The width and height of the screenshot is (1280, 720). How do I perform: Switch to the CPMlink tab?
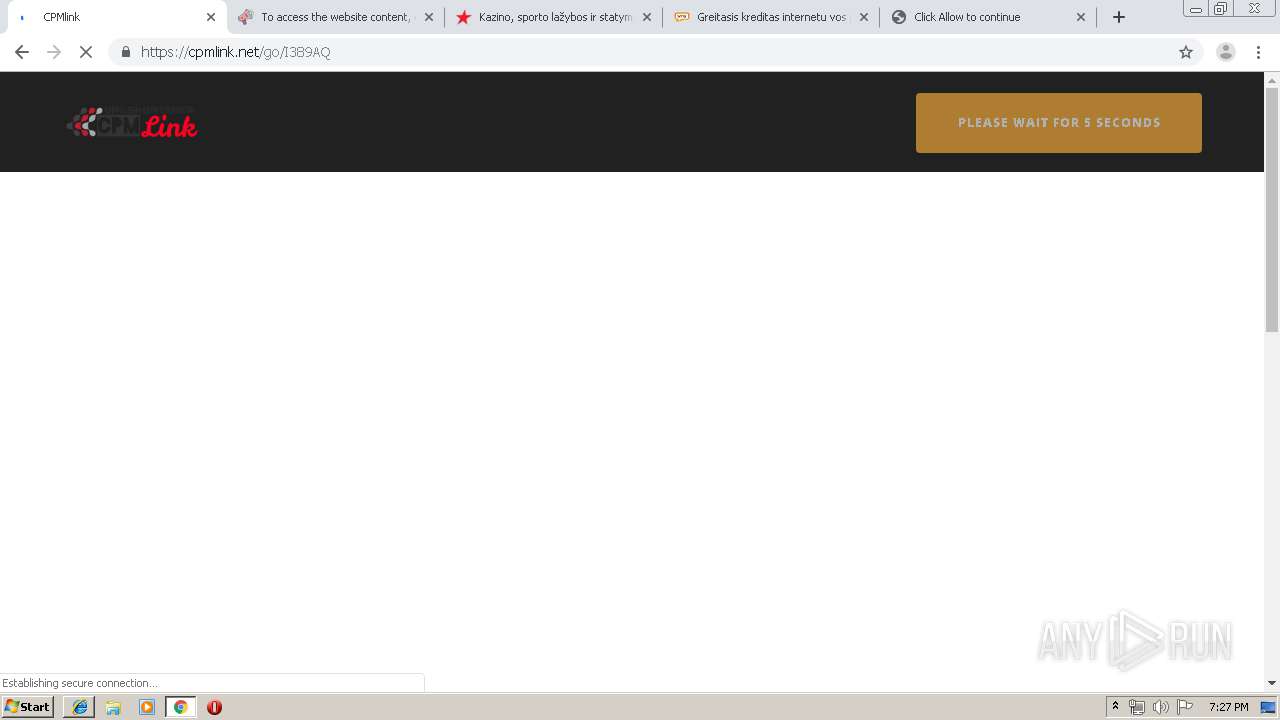[x=115, y=17]
